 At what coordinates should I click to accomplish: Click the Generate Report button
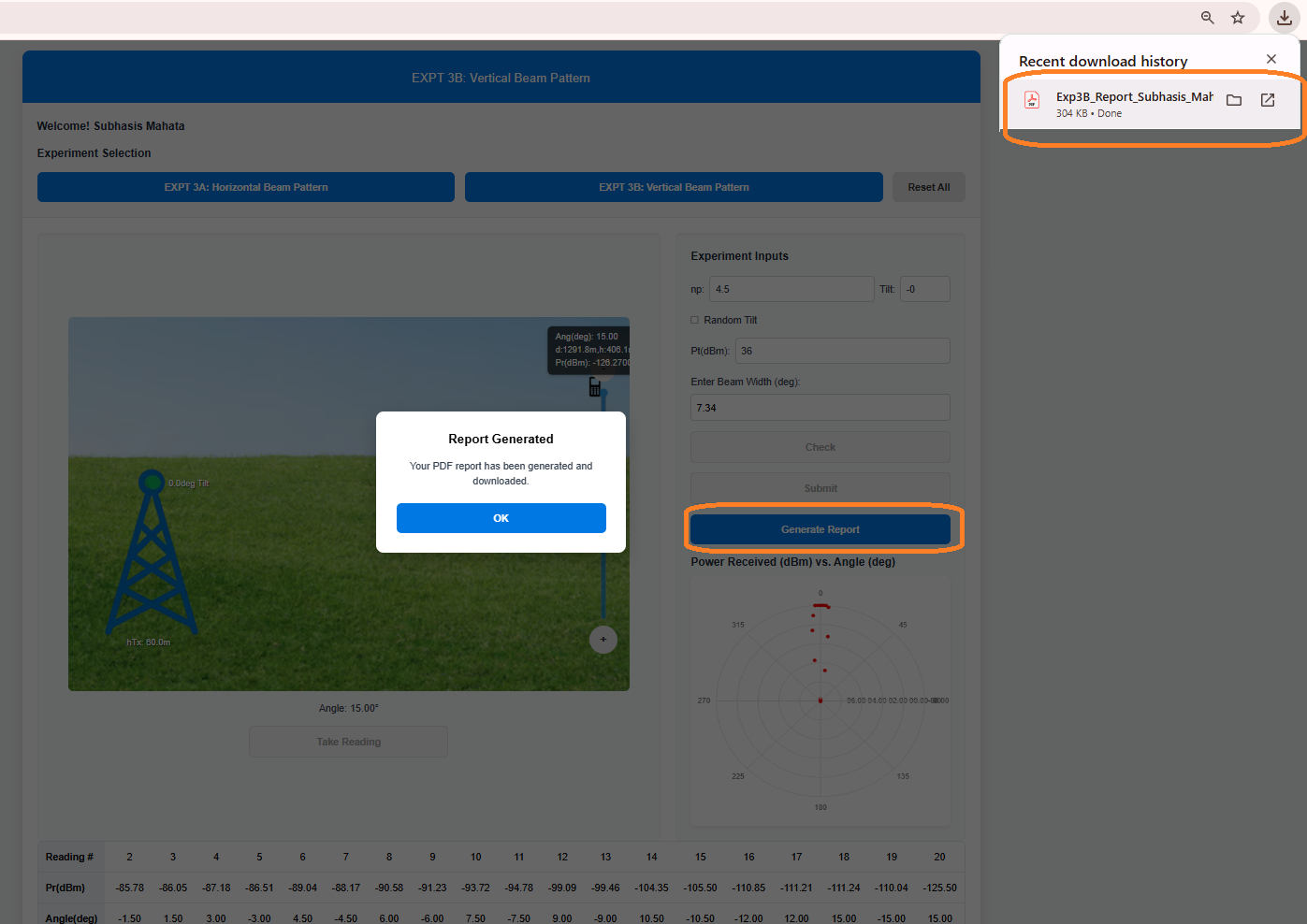820,529
